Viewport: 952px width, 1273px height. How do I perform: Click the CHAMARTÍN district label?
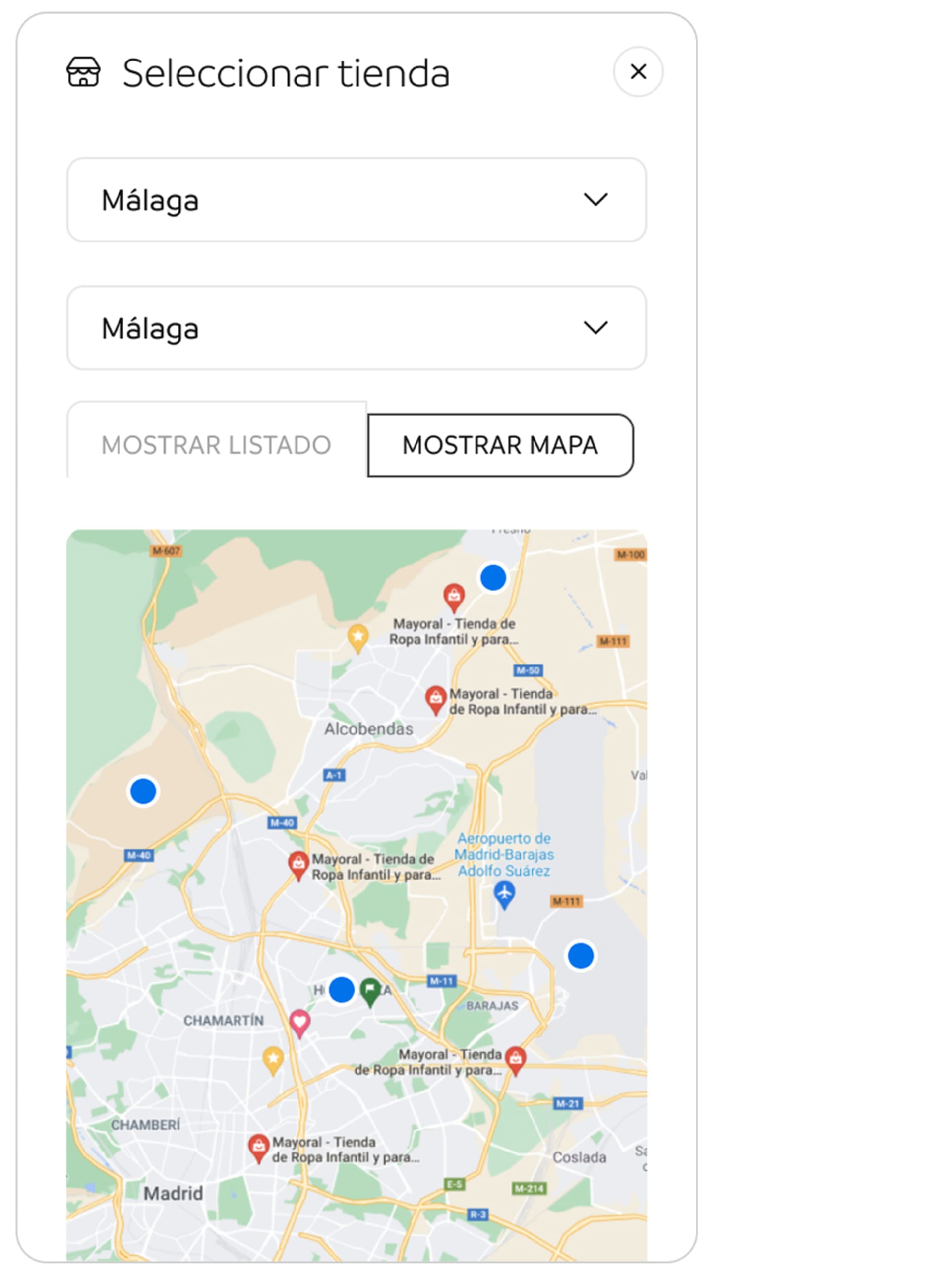point(223,1021)
